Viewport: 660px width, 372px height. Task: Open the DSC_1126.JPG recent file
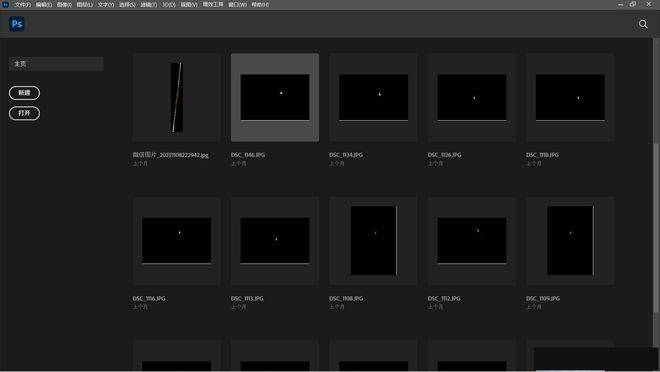[x=472, y=97]
